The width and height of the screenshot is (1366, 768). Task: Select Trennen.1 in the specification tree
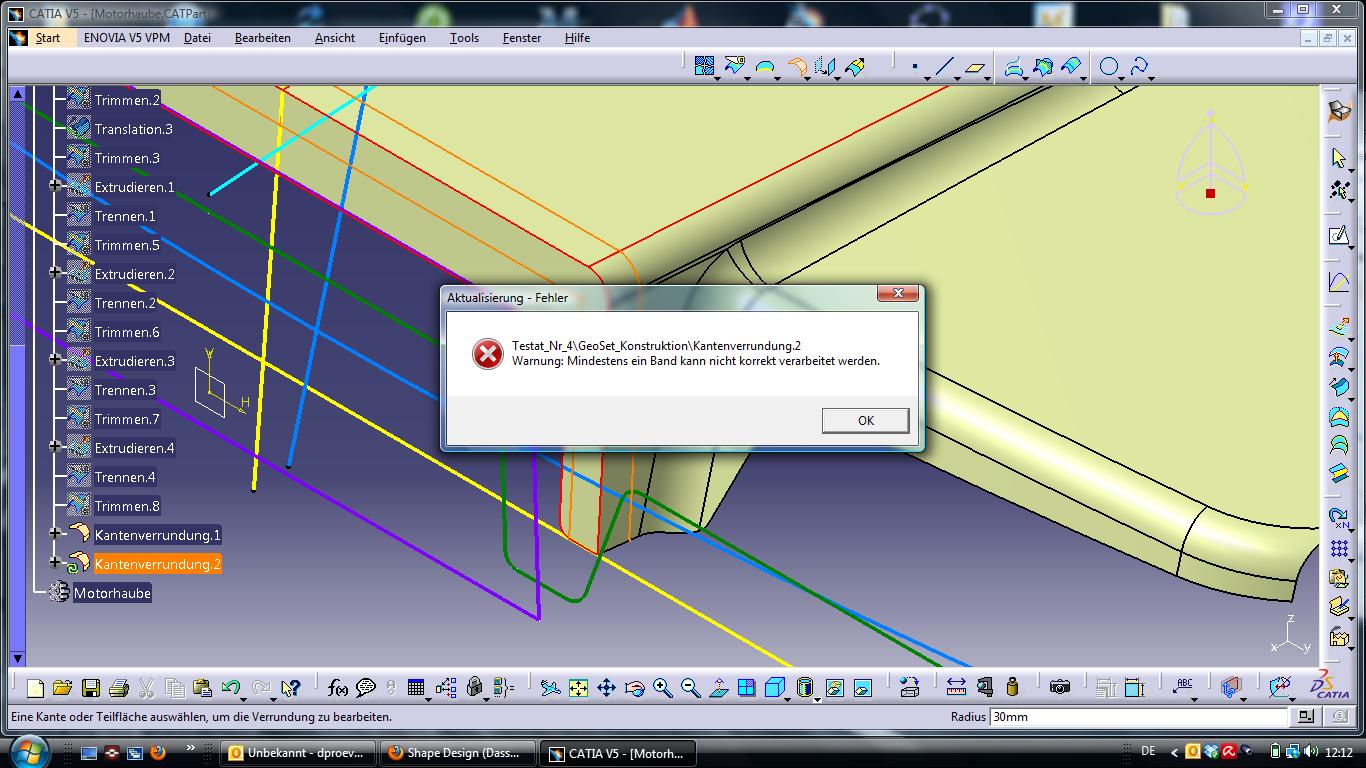[125, 216]
